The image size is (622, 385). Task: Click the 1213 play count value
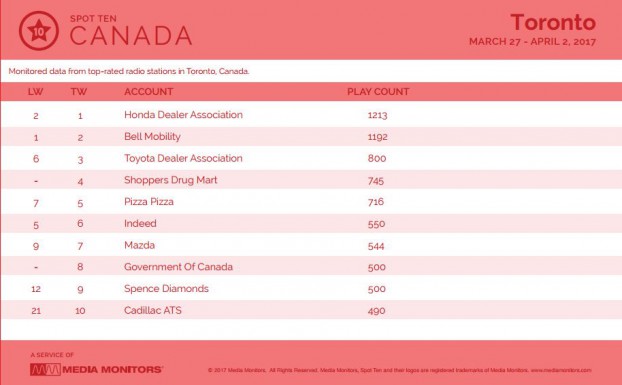tap(377, 115)
